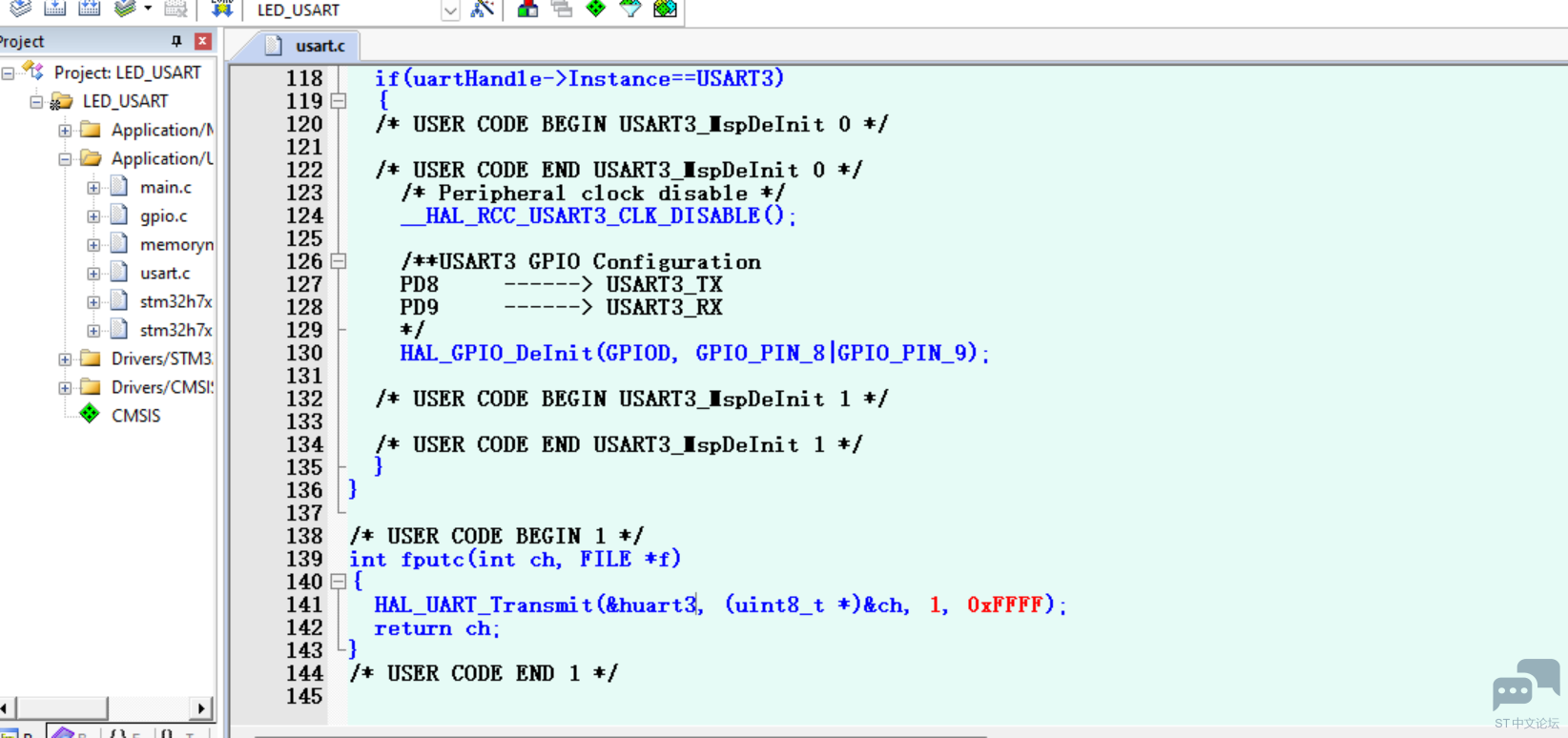Click the LED_USART target folder icon
Screen dimensions: 1568x738
click(x=62, y=100)
